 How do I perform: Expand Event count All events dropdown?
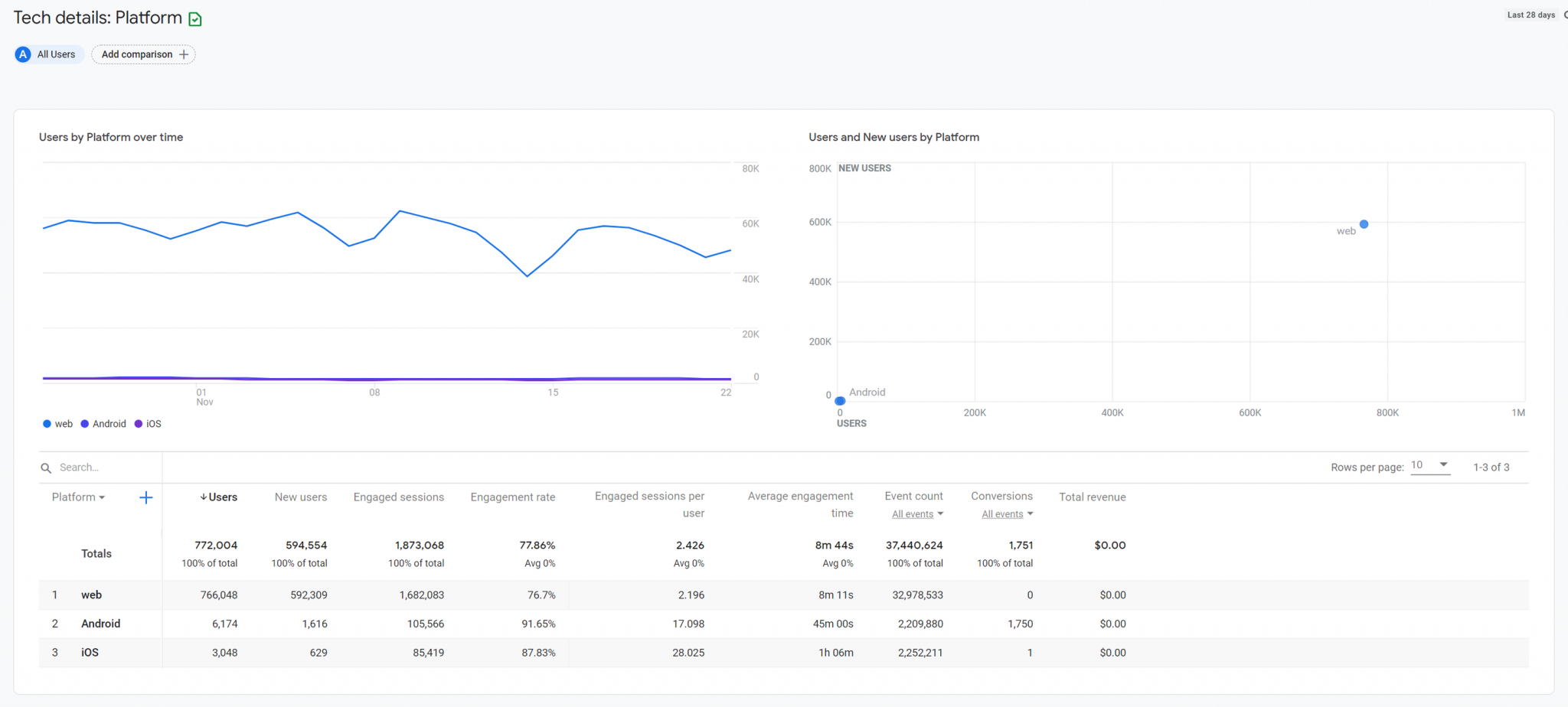click(x=917, y=514)
